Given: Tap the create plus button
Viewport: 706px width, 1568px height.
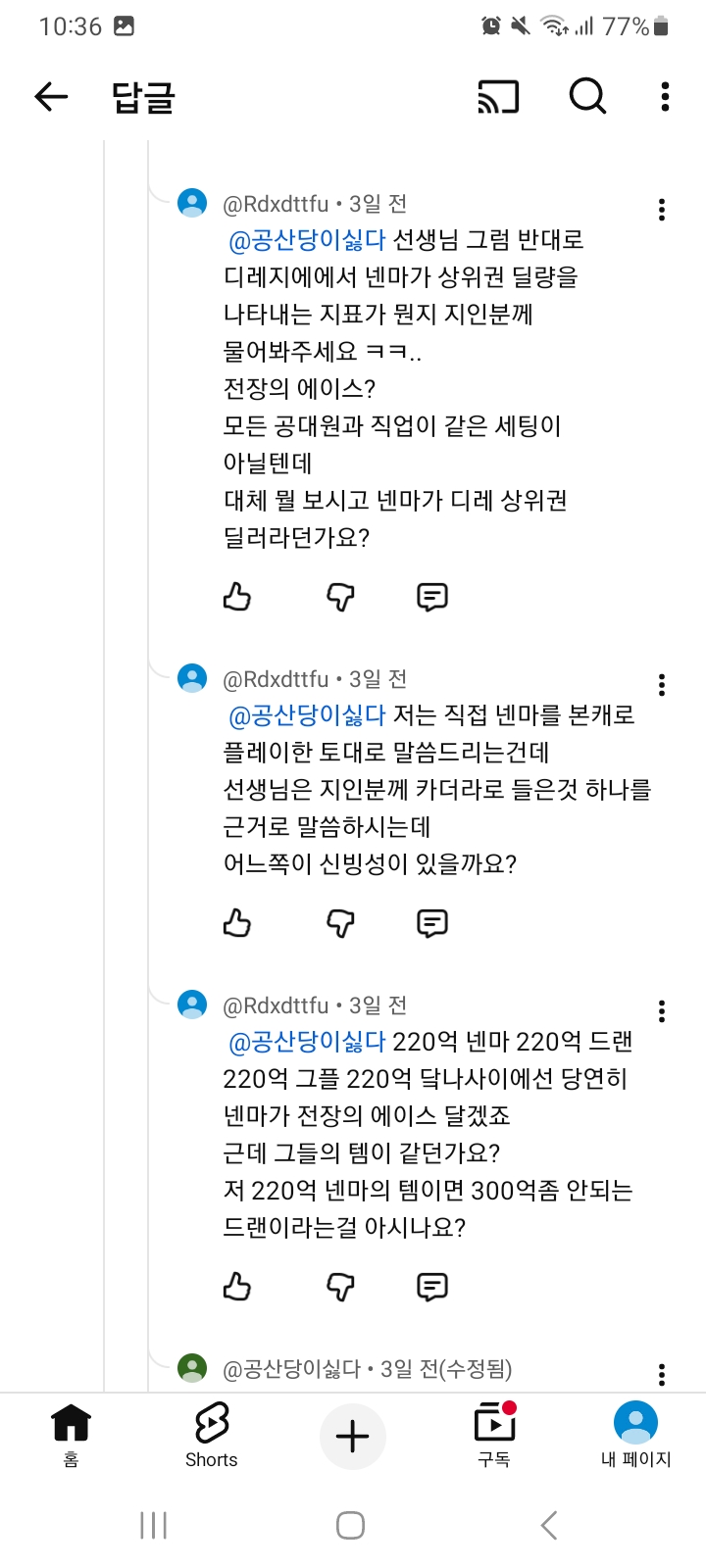Looking at the screenshot, I should tap(352, 1437).
